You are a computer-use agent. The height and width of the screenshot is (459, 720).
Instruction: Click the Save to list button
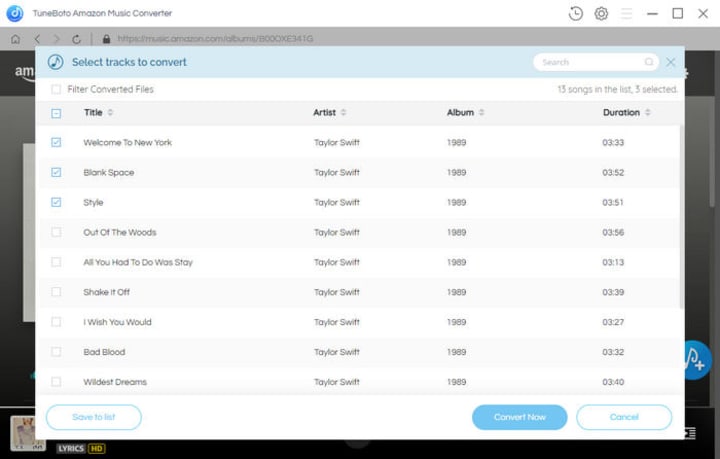click(94, 417)
